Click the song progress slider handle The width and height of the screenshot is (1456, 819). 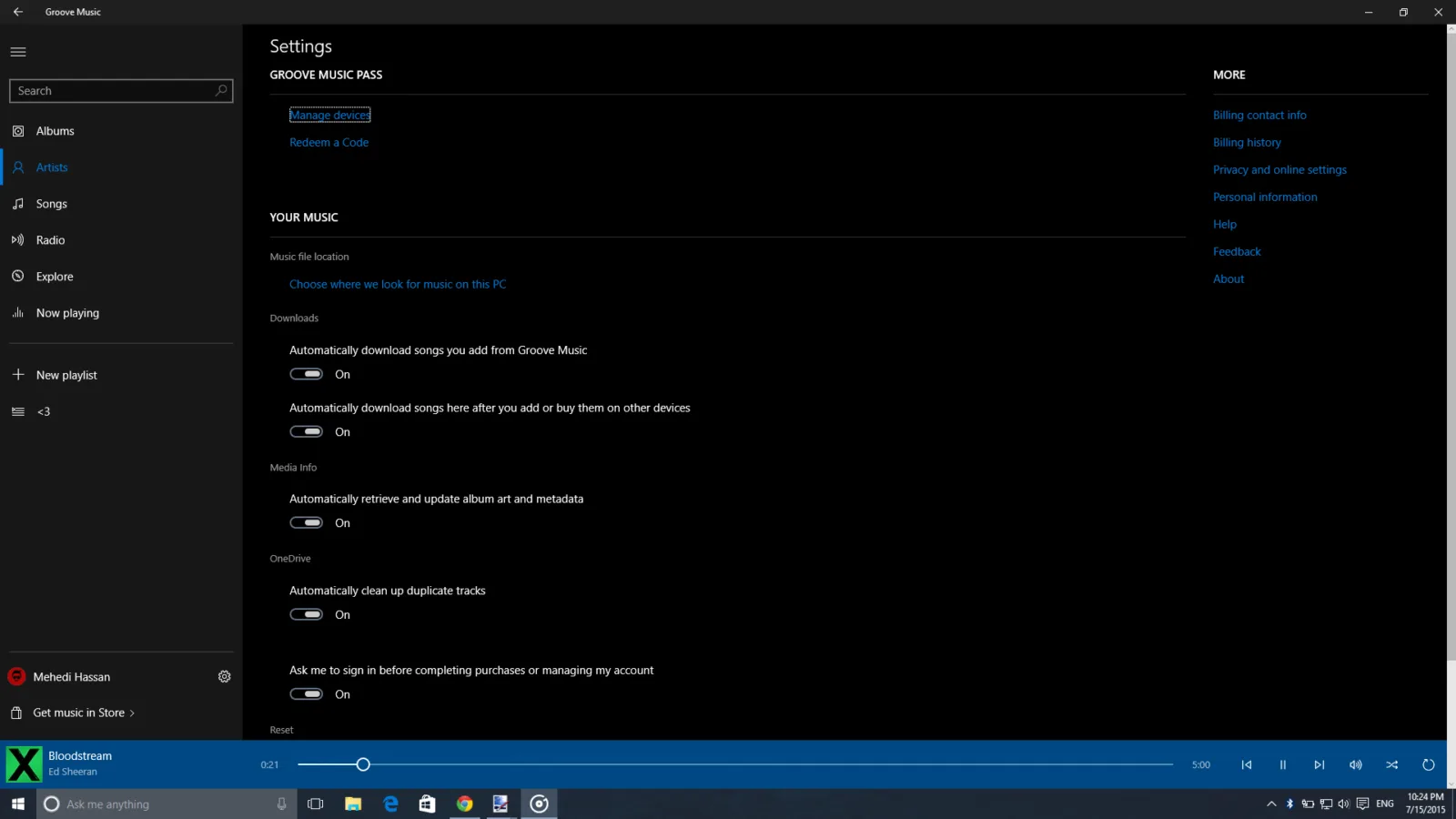[363, 764]
